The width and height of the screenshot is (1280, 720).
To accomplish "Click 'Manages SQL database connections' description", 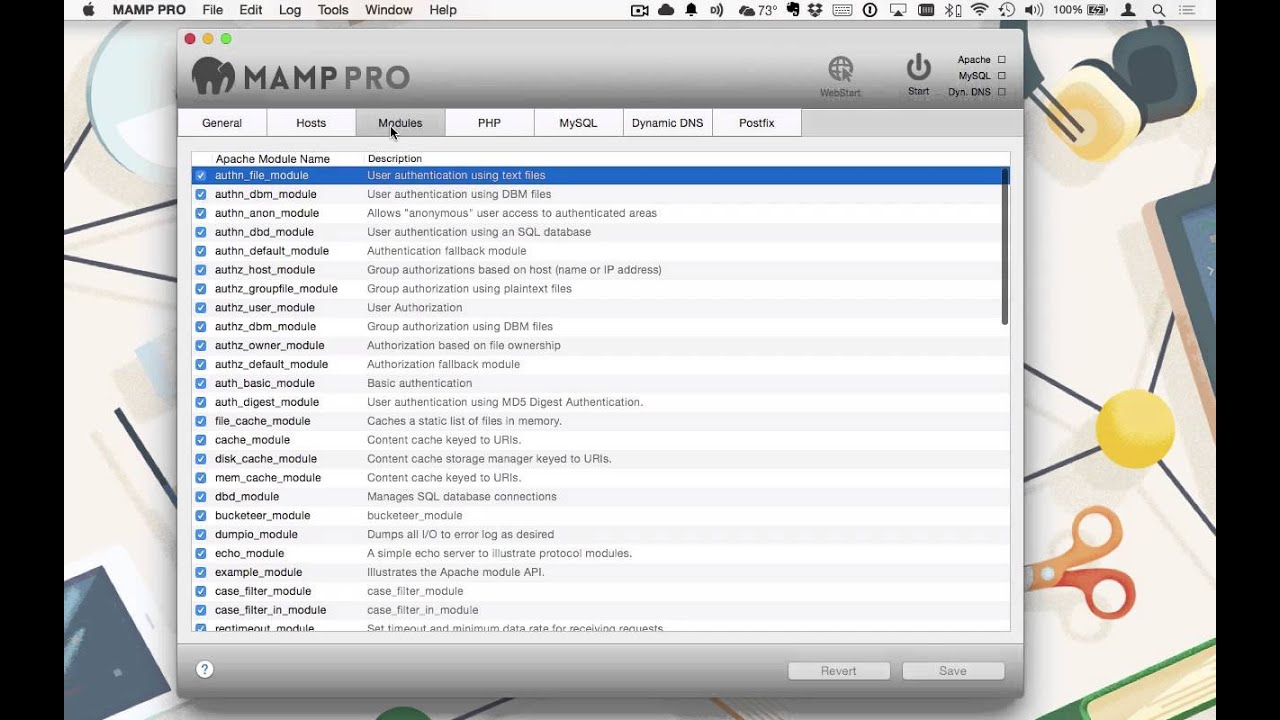I will 461,497.
